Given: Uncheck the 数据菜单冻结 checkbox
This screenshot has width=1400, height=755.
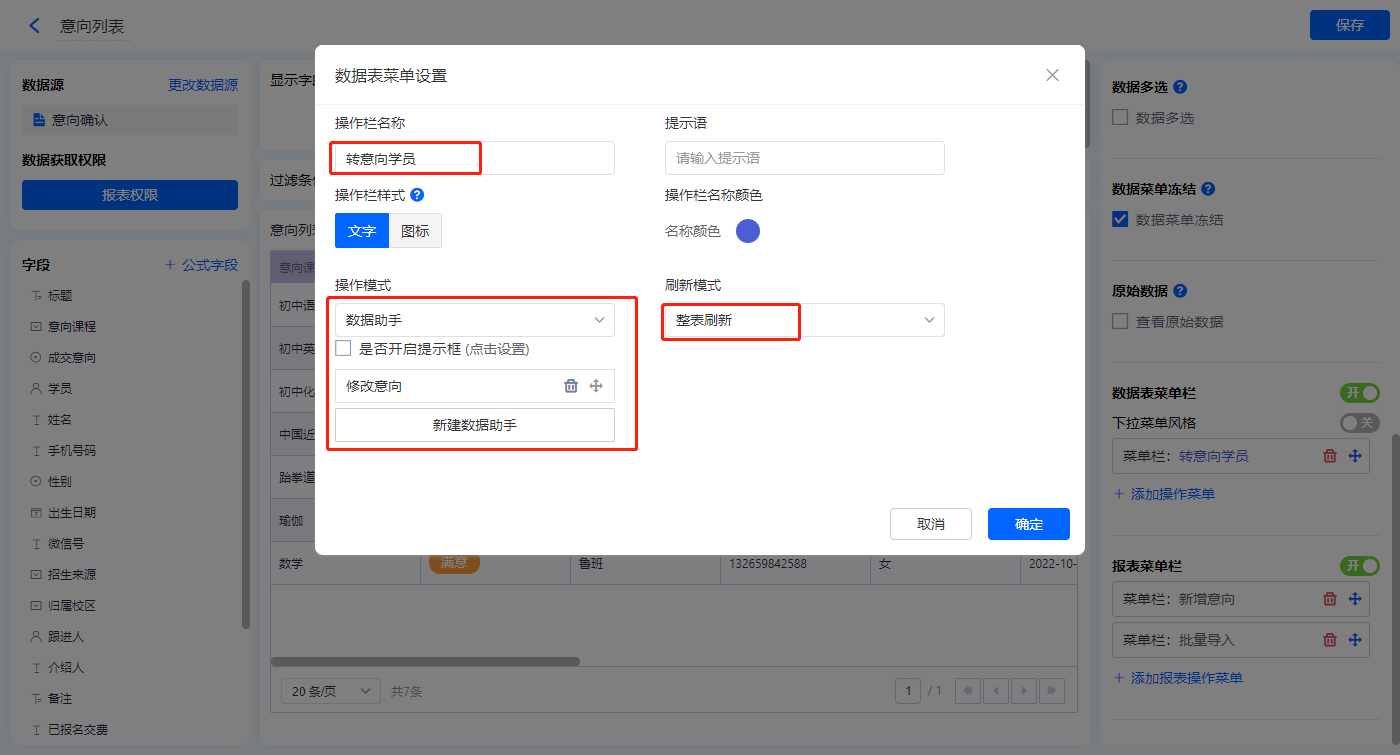Looking at the screenshot, I should click(x=1121, y=219).
